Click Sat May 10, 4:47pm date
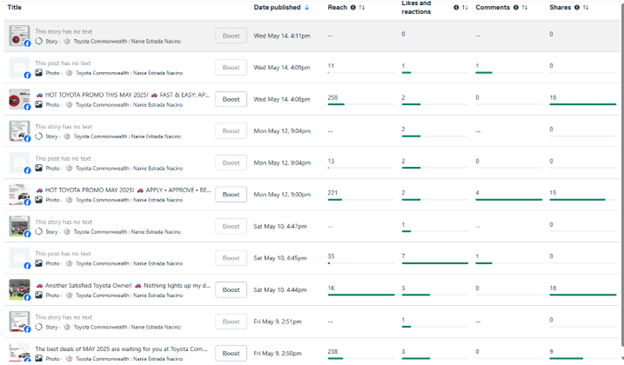This screenshot has width=624, height=365. [280, 226]
